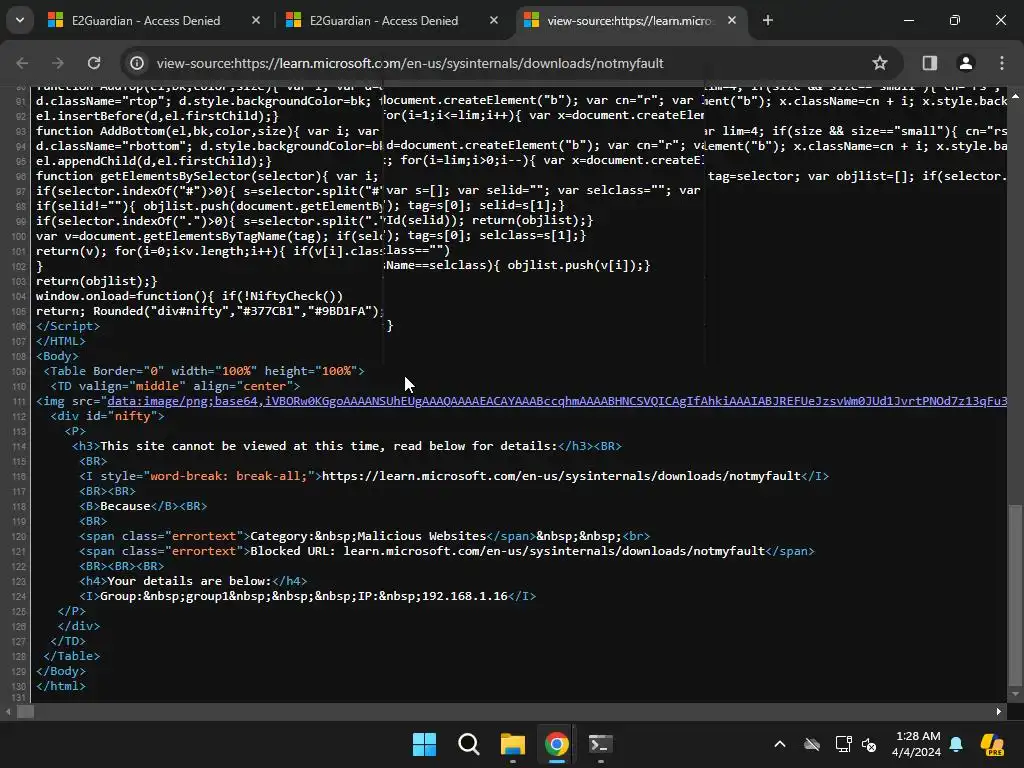Close the first E2Guardian tab
Image resolution: width=1024 pixels, height=768 pixels.
tap(256, 20)
